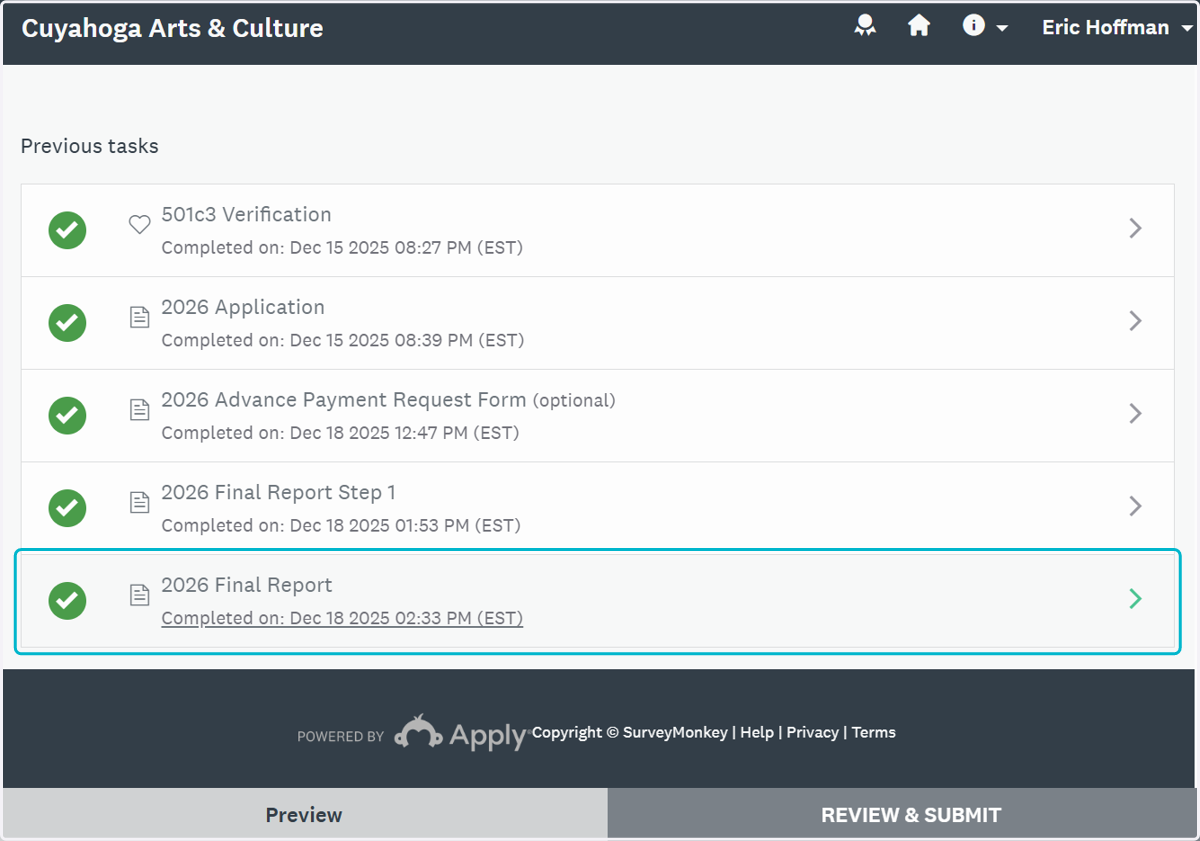The height and width of the screenshot is (841, 1200).
Task: Expand the Final Report Step 1 row chevron
Action: point(1135,506)
